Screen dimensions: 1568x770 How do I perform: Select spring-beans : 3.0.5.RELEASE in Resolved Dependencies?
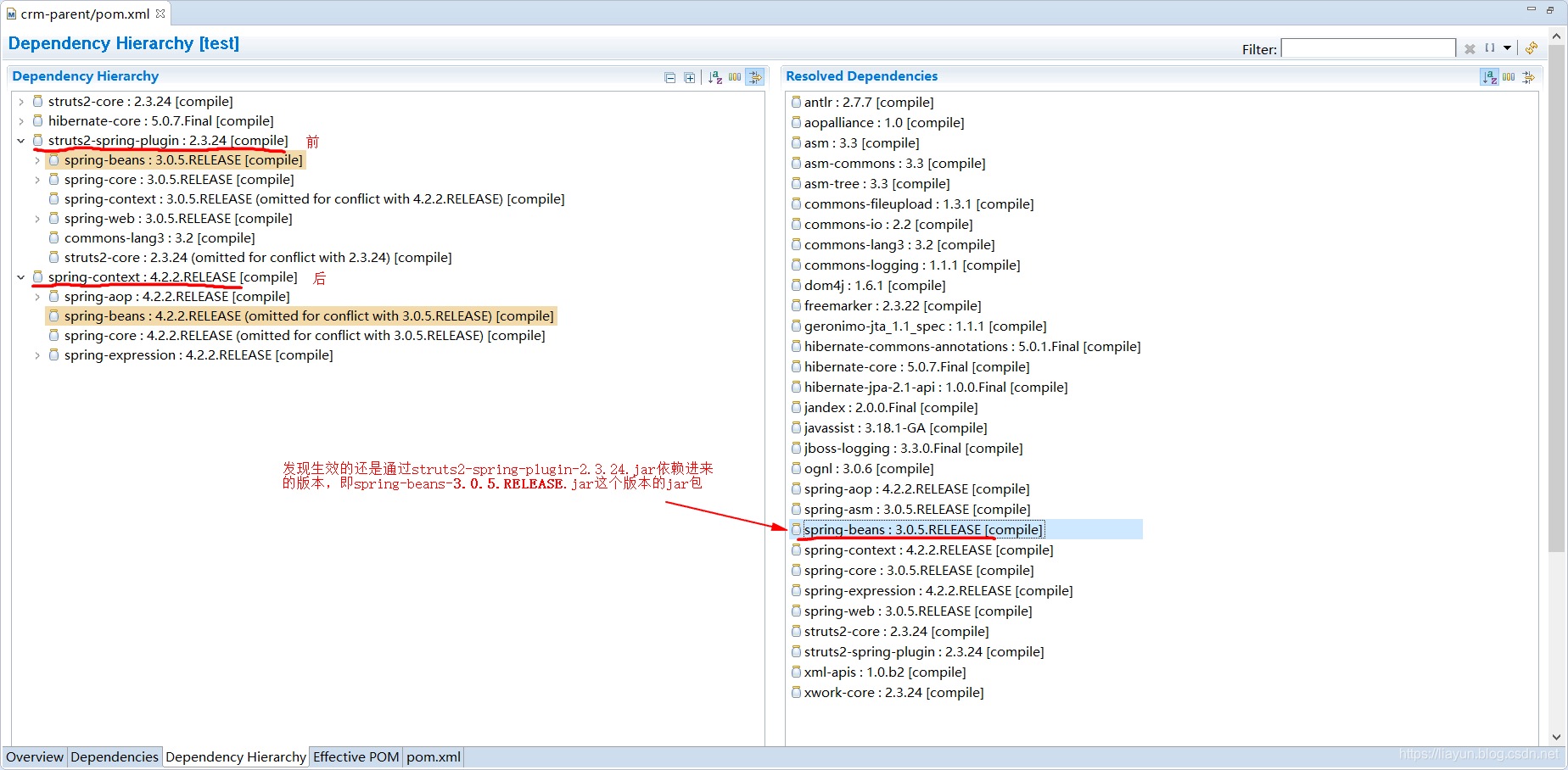(923, 530)
